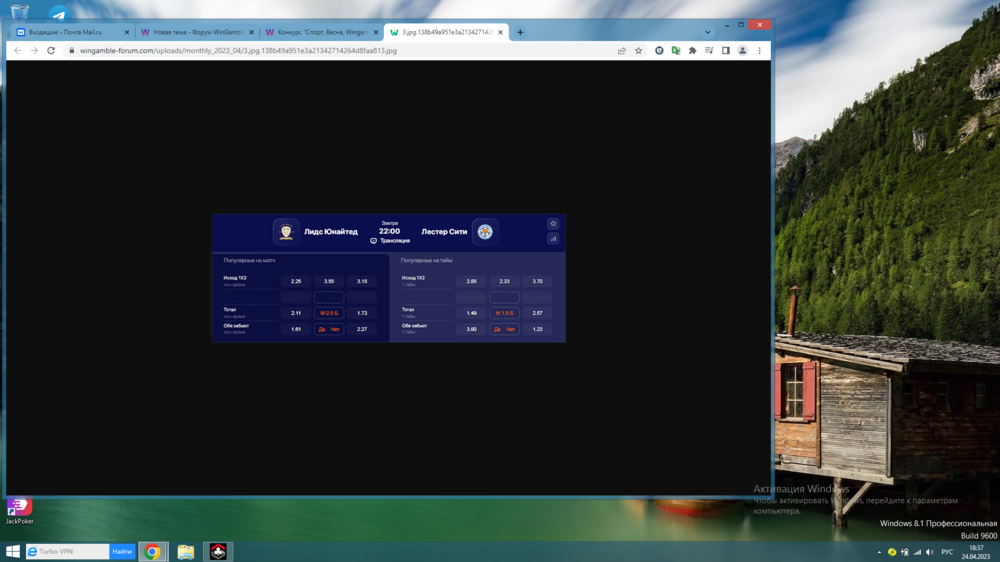Open the JackPoker desktop shortcut
Viewport: 1000px width, 562px height.
point(19,509)
